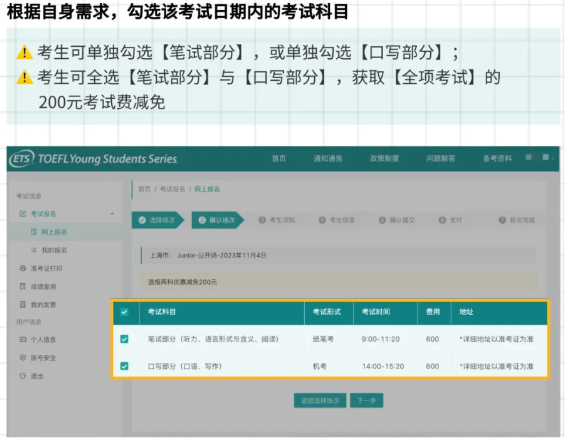Click the 纸笔考 format cell
The image size is (565, 438).
(x=323, y=339)
